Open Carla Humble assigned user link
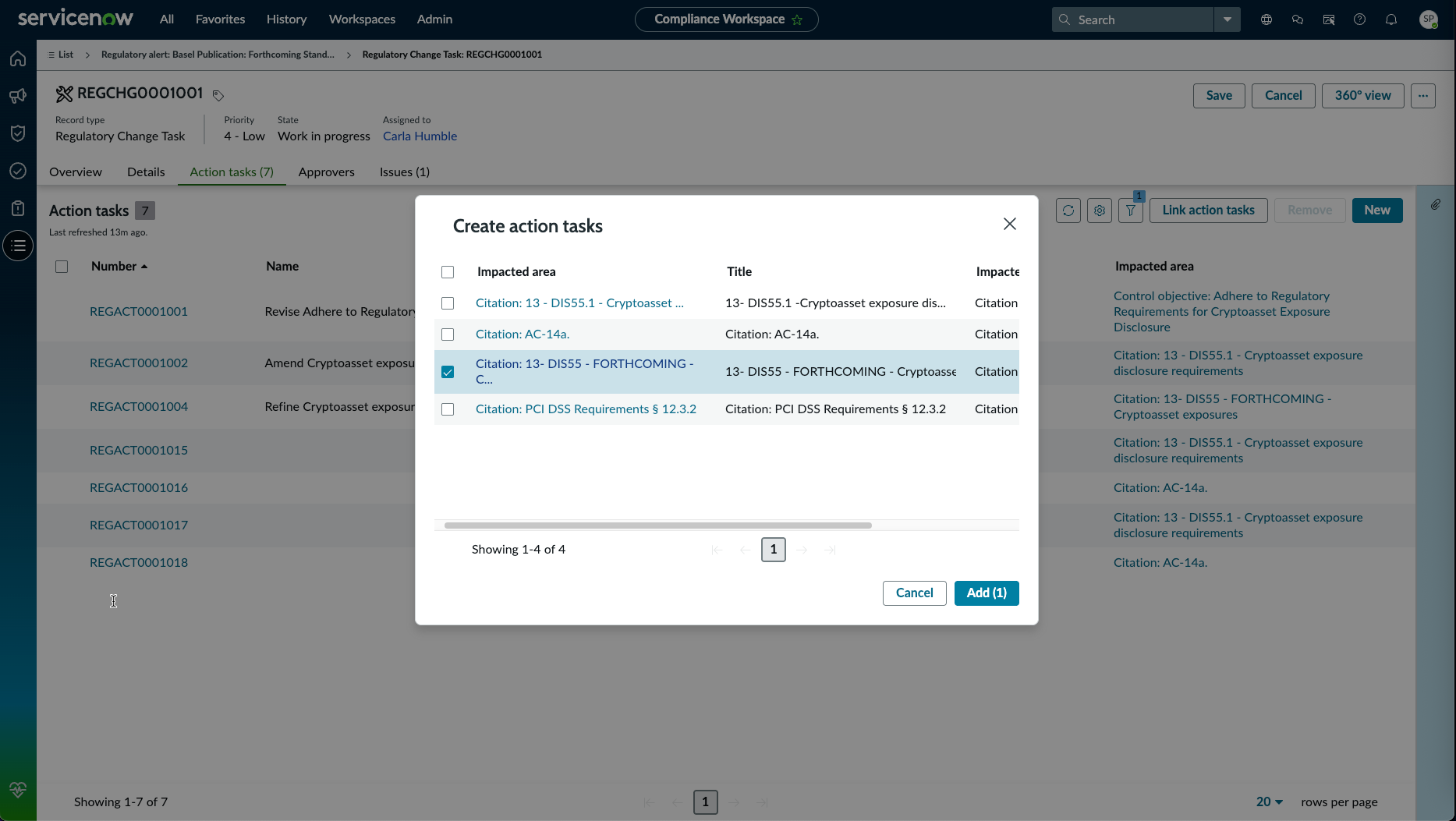Screen dimensions: 1456x821 (x=420, y=136)
